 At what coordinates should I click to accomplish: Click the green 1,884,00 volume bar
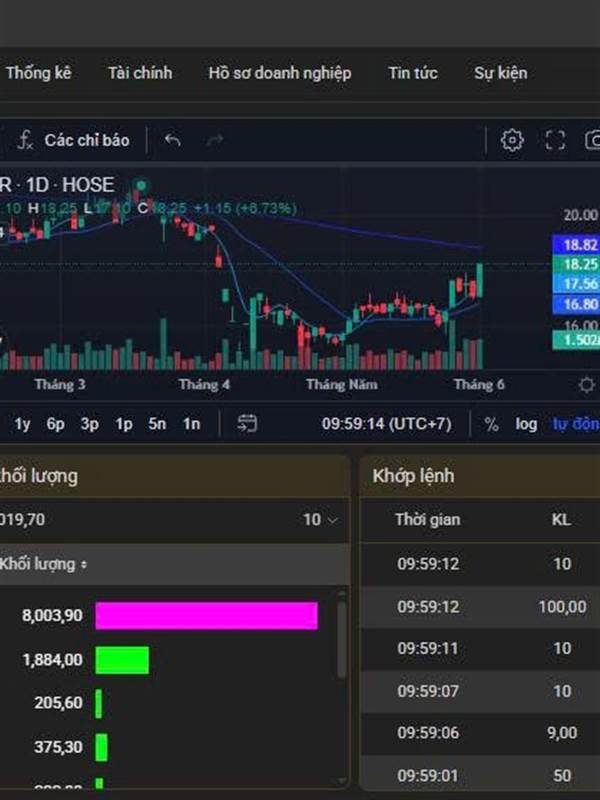tap(122, 660)
